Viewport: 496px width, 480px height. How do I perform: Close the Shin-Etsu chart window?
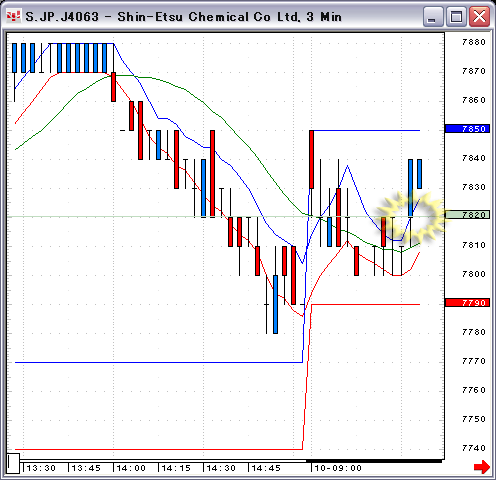click(479, 17)
